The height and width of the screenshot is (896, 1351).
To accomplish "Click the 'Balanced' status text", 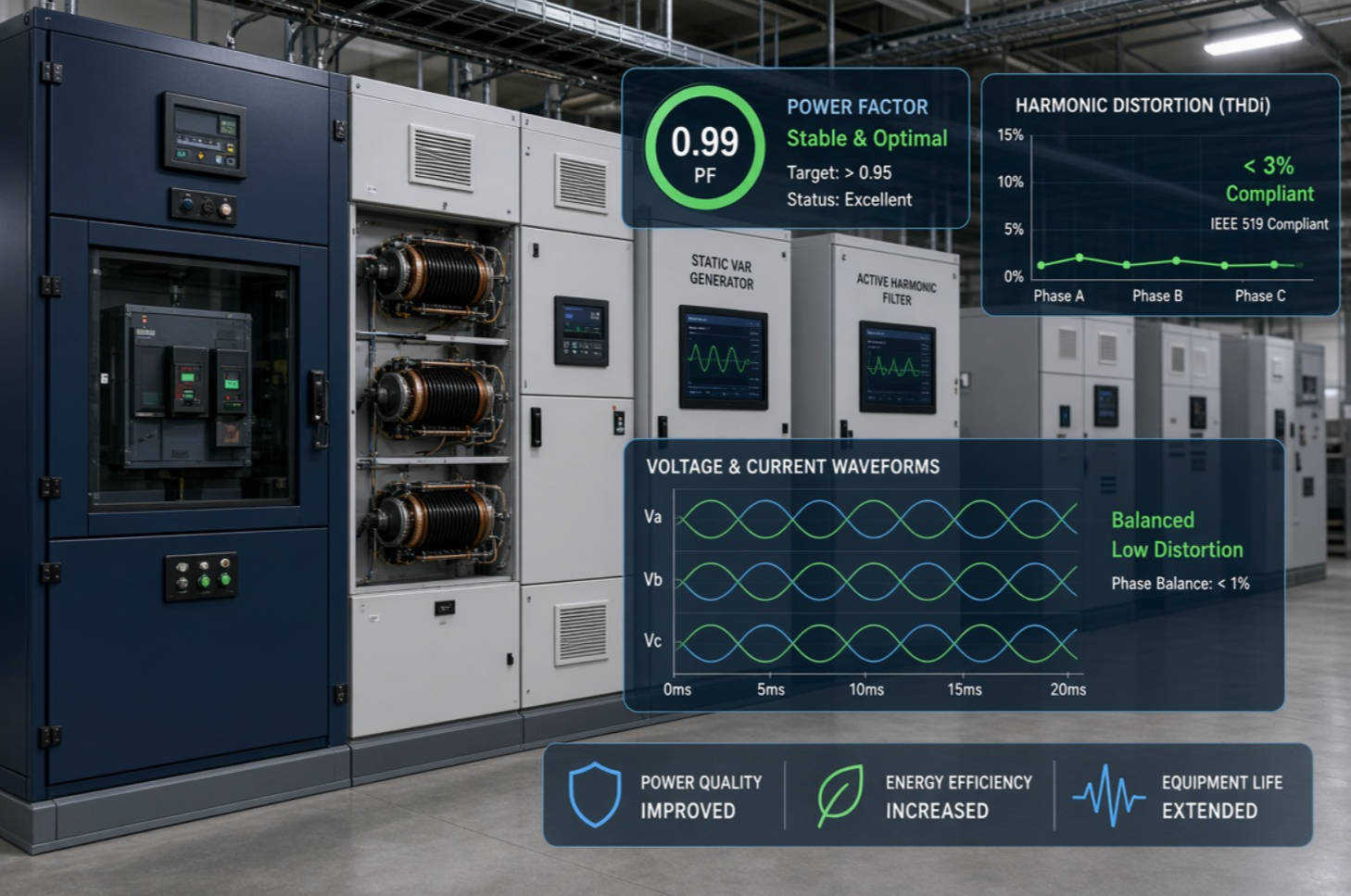I will (x=1153, y=520).
